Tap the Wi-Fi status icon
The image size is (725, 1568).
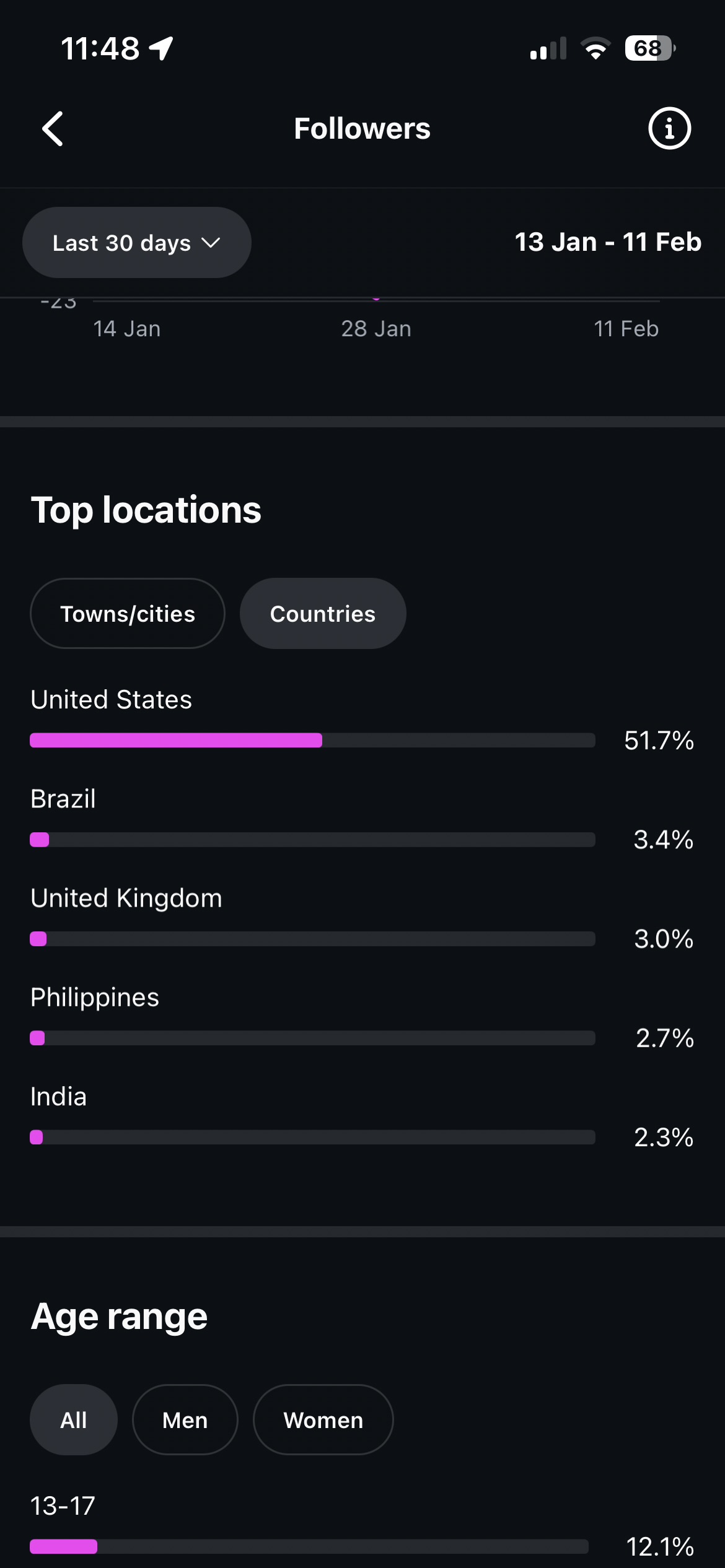[595, 48]
